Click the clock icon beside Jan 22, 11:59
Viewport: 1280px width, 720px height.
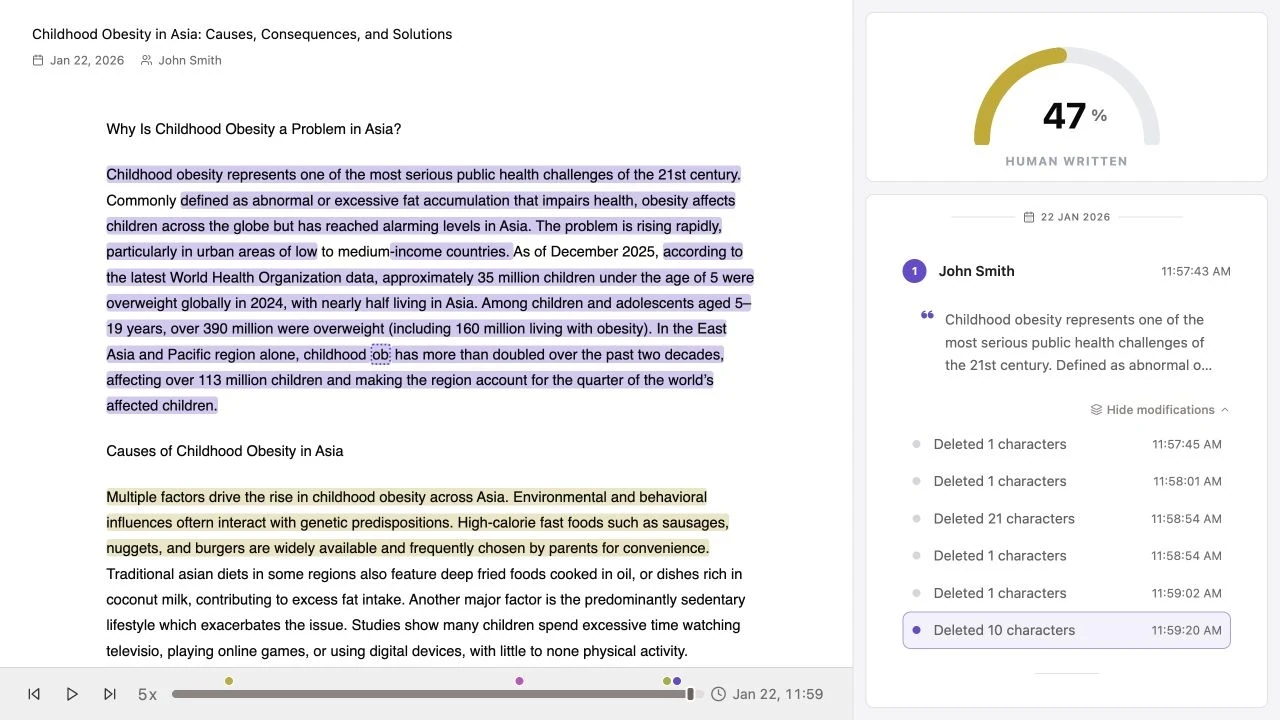click(x=718, y=694)
